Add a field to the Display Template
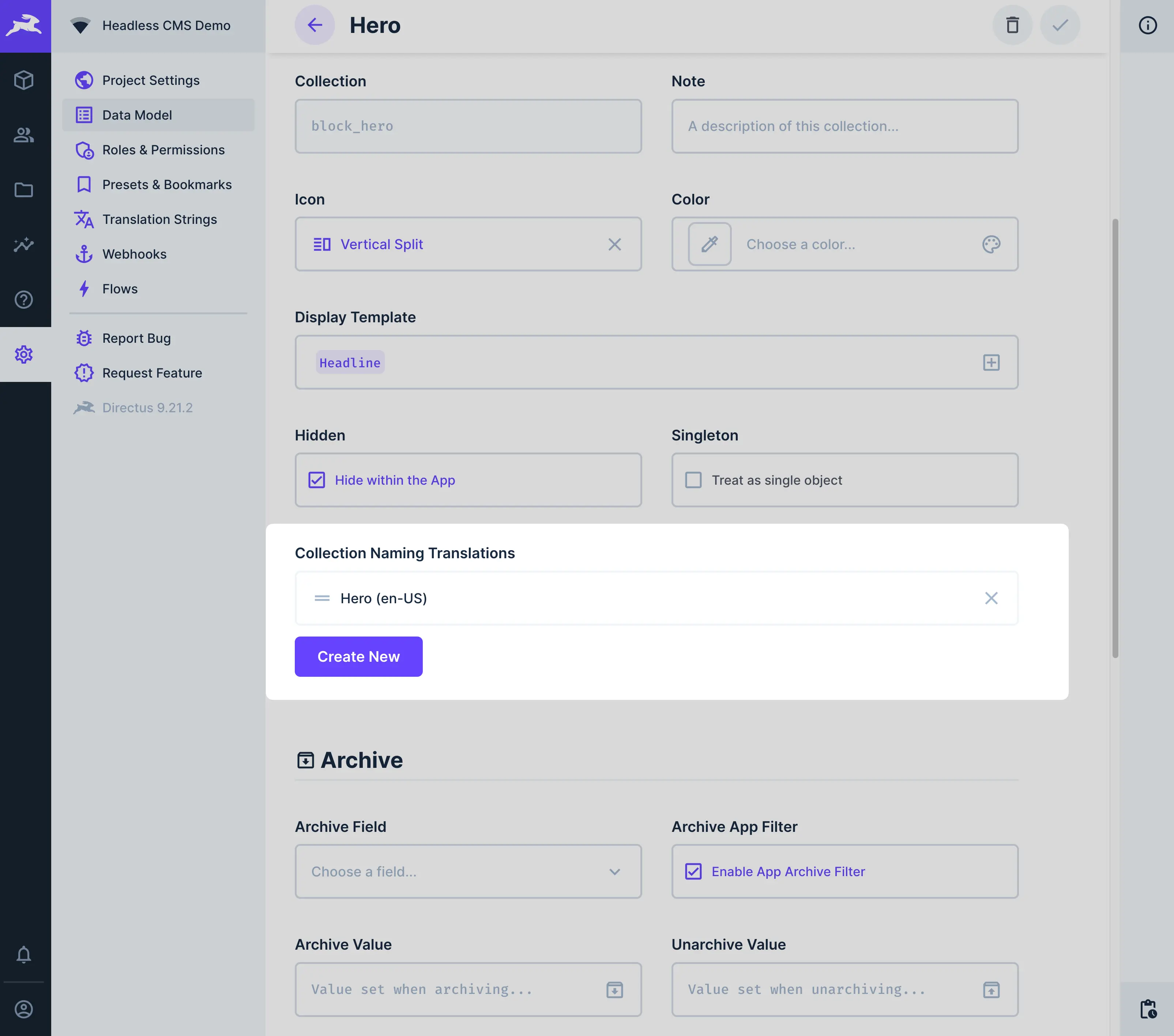Image resolution: width=1174 pixels, height=1036 pixels. coord(991,363)
